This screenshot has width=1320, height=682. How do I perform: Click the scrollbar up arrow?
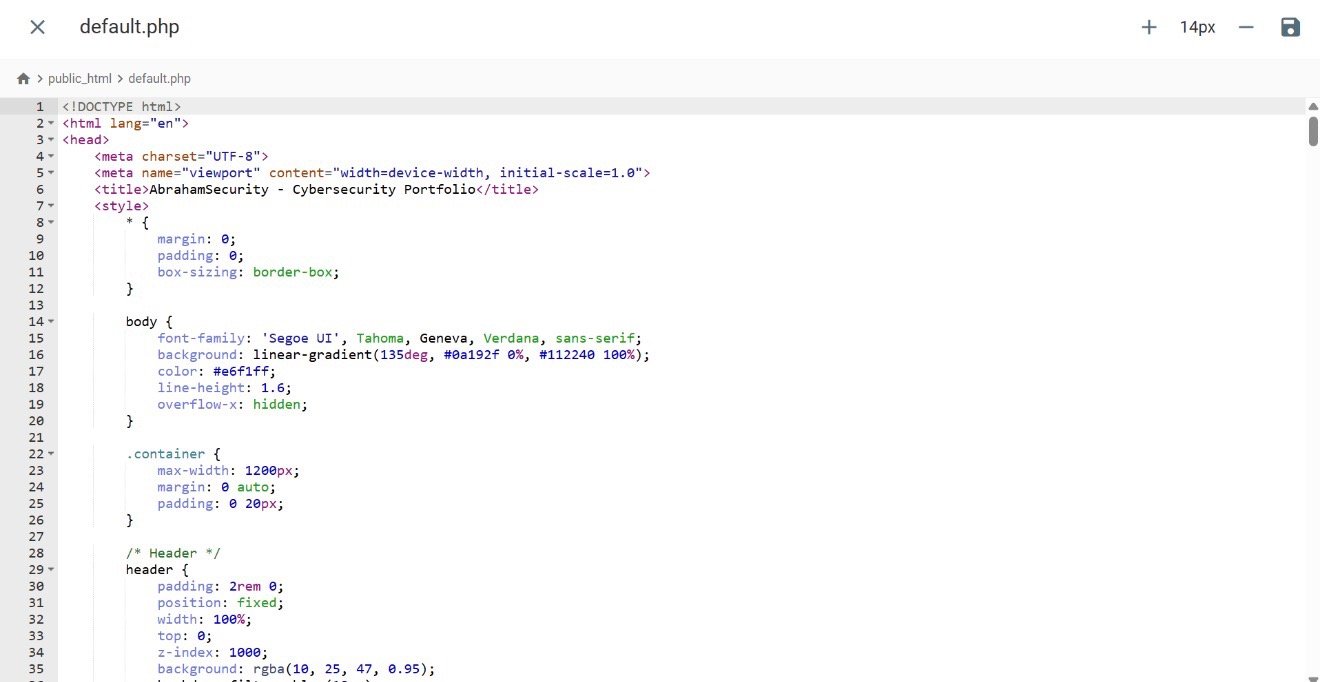tap(1312, 106)
